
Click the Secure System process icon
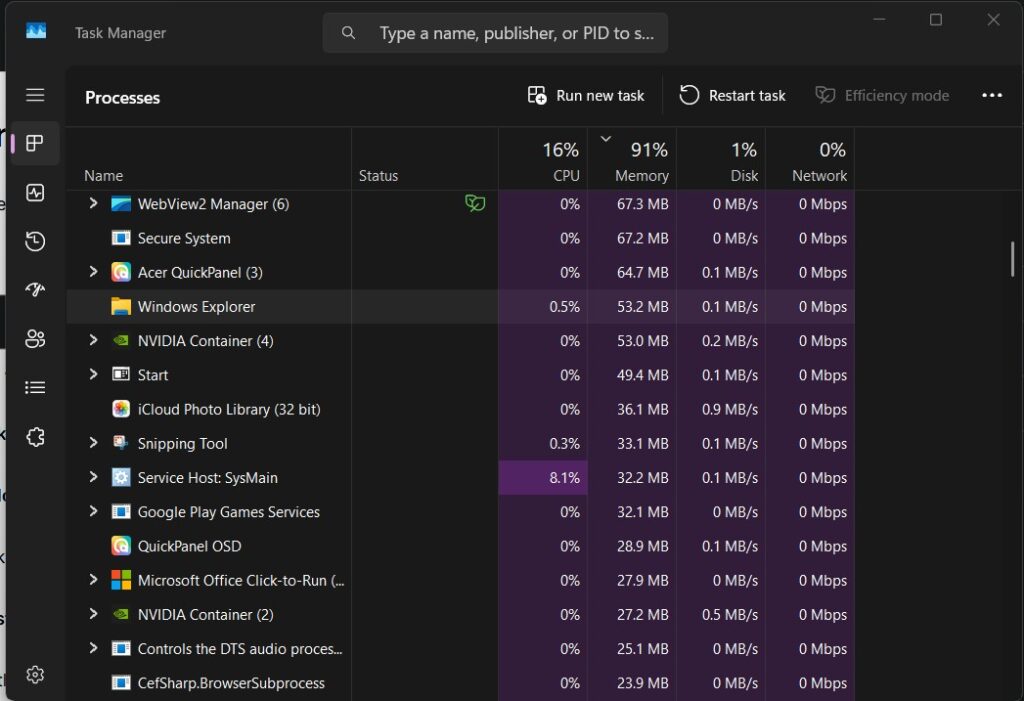pyautogui.click(x=121, y=238)
